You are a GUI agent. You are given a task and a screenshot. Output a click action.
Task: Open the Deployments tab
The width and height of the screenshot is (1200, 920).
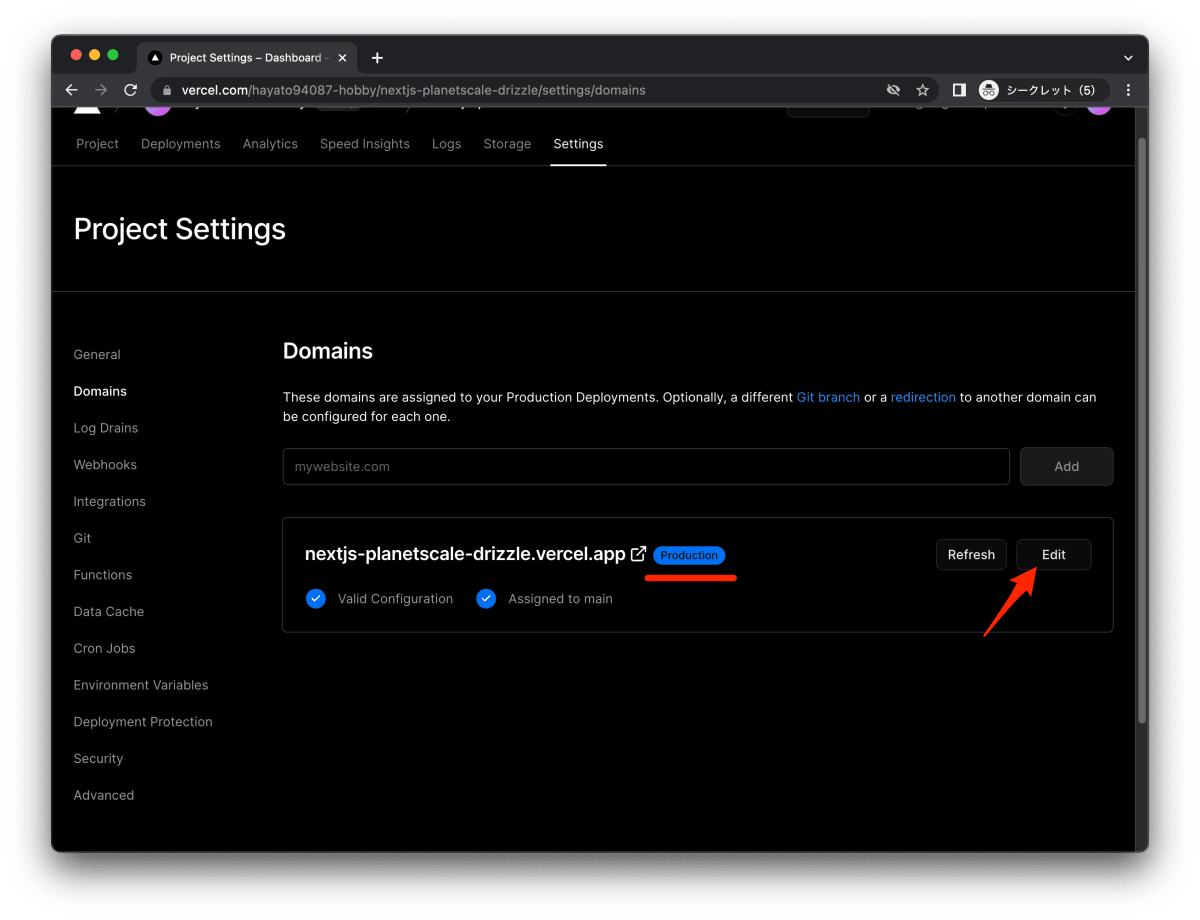tap(180, 144)
